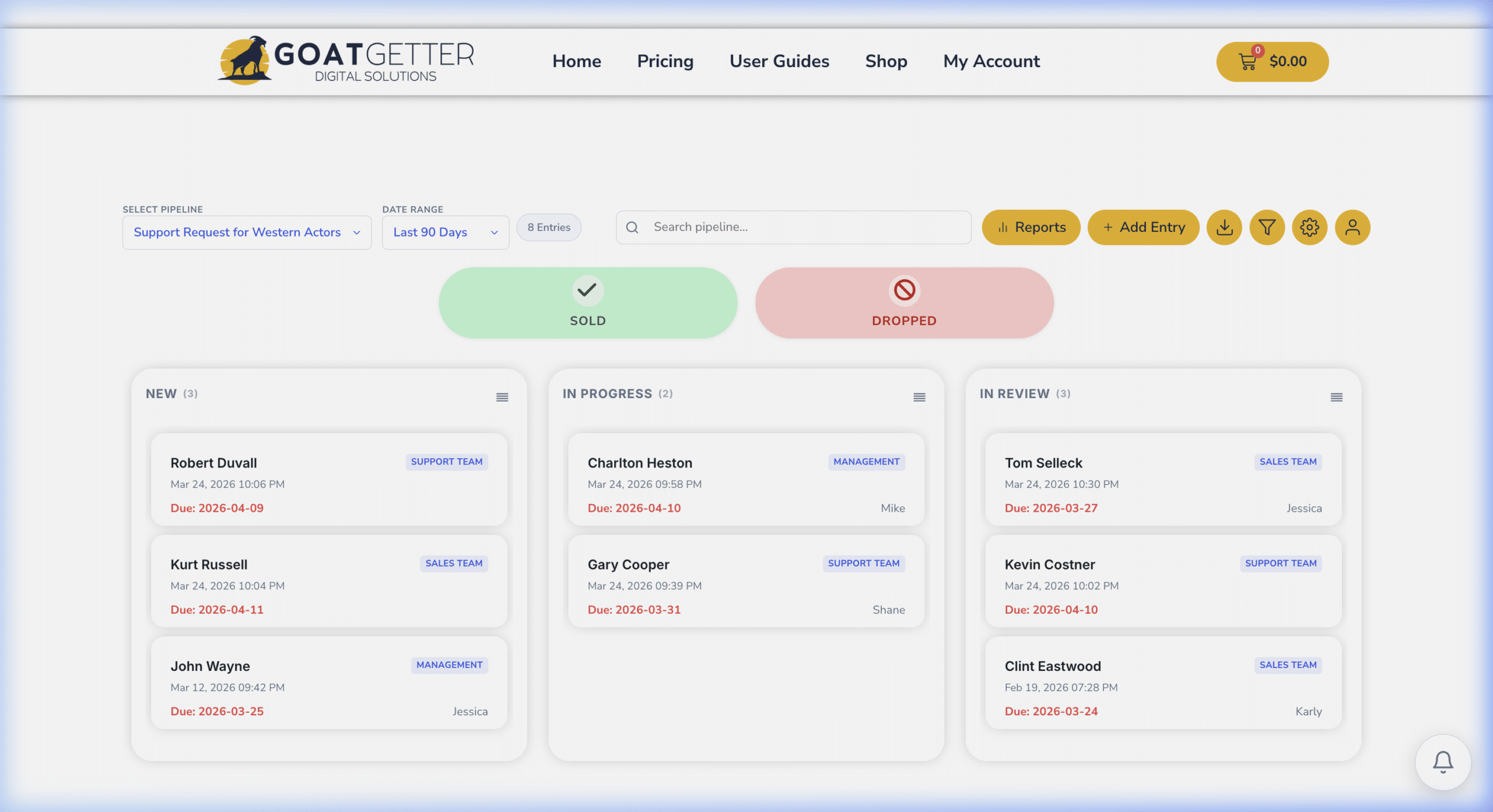The image size is (1493, 812).
Task: Click timestamp Feb 19, 2026 07:28 PM
Action: coord(1061,688)
